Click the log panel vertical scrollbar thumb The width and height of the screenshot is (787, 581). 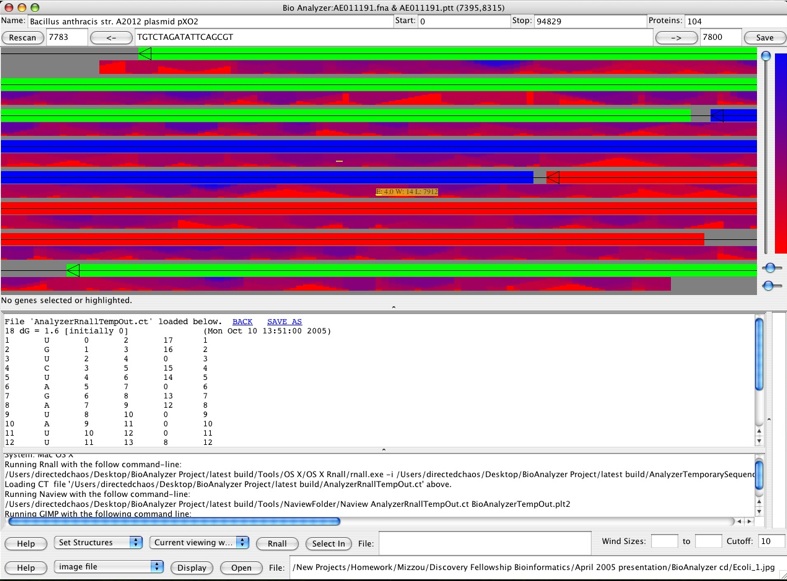(759, 475)
